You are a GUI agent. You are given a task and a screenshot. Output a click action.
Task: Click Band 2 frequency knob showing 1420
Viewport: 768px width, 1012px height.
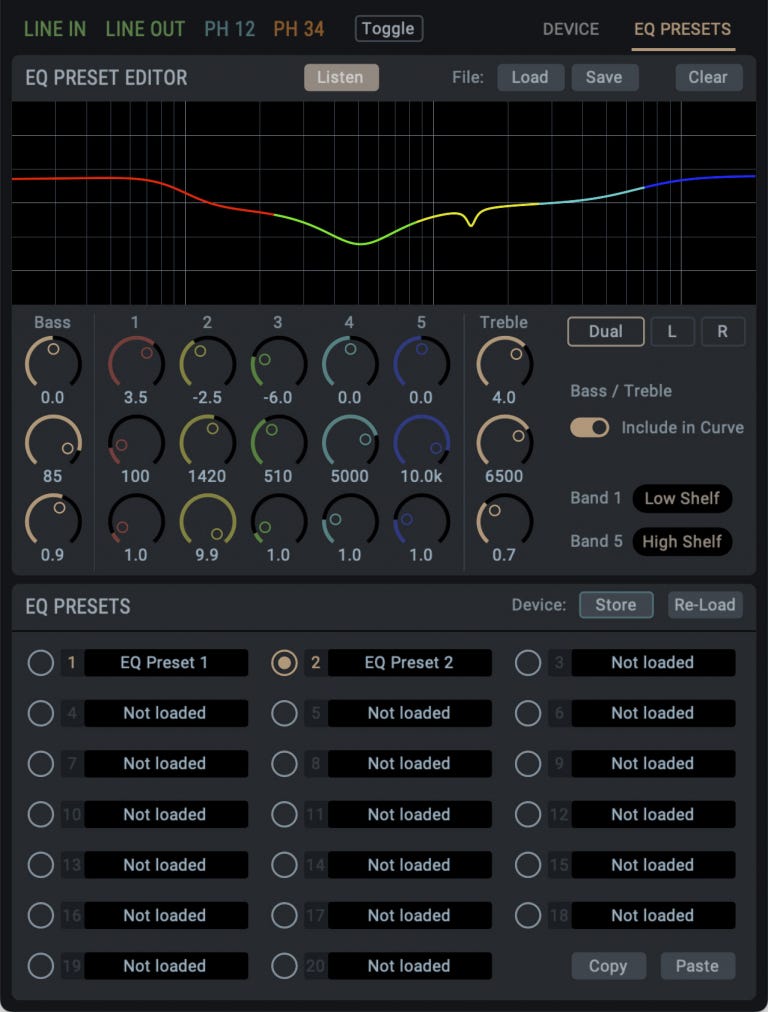click(207, 441)
